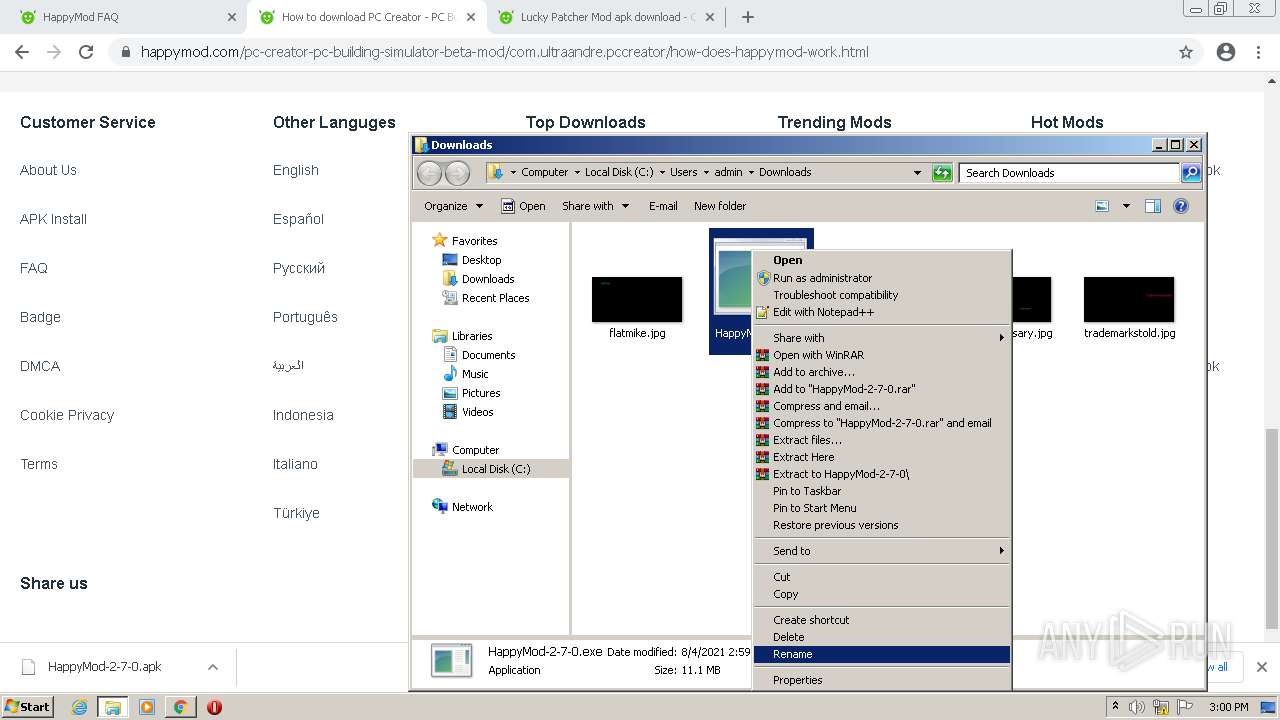Choose Extract files...
The image size is (1280, 720).
[881, 440]
